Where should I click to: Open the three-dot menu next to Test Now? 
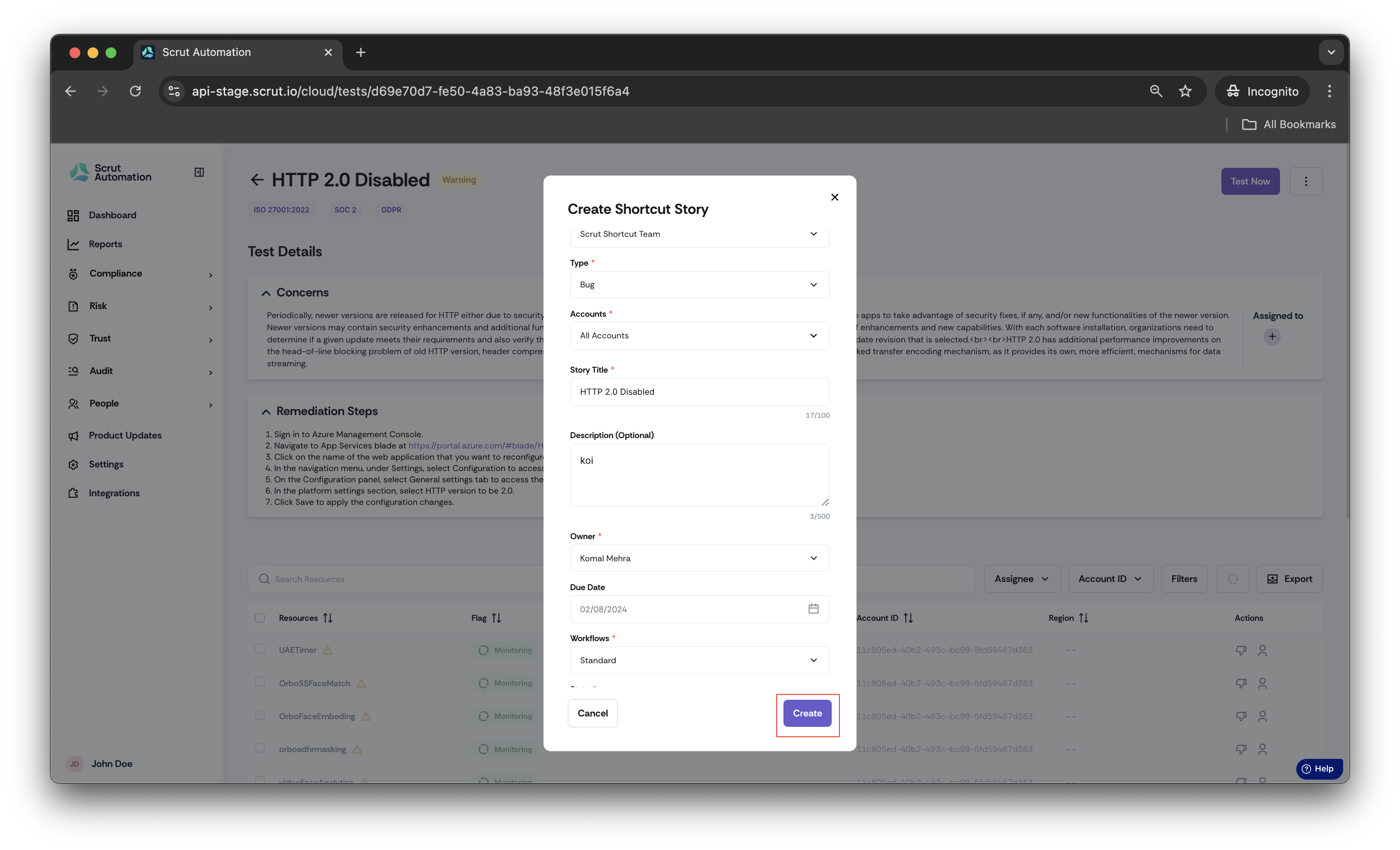pyautogui.click(x=1306, y=181)
